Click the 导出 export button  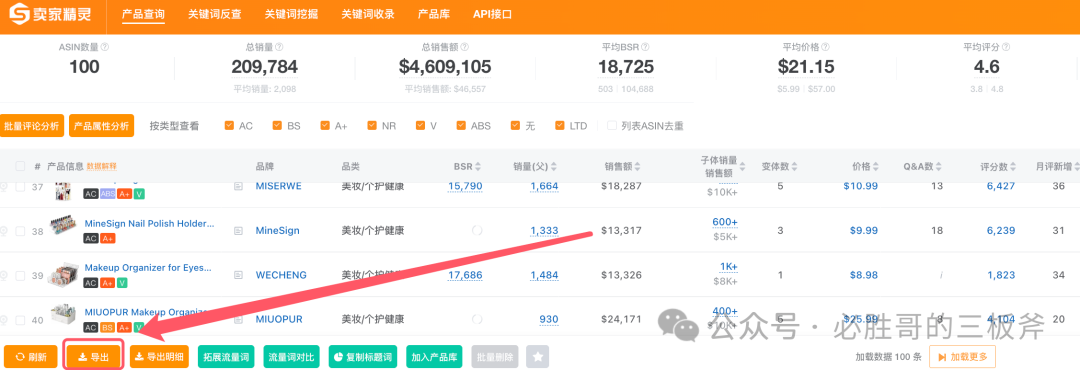pos(94,357)
